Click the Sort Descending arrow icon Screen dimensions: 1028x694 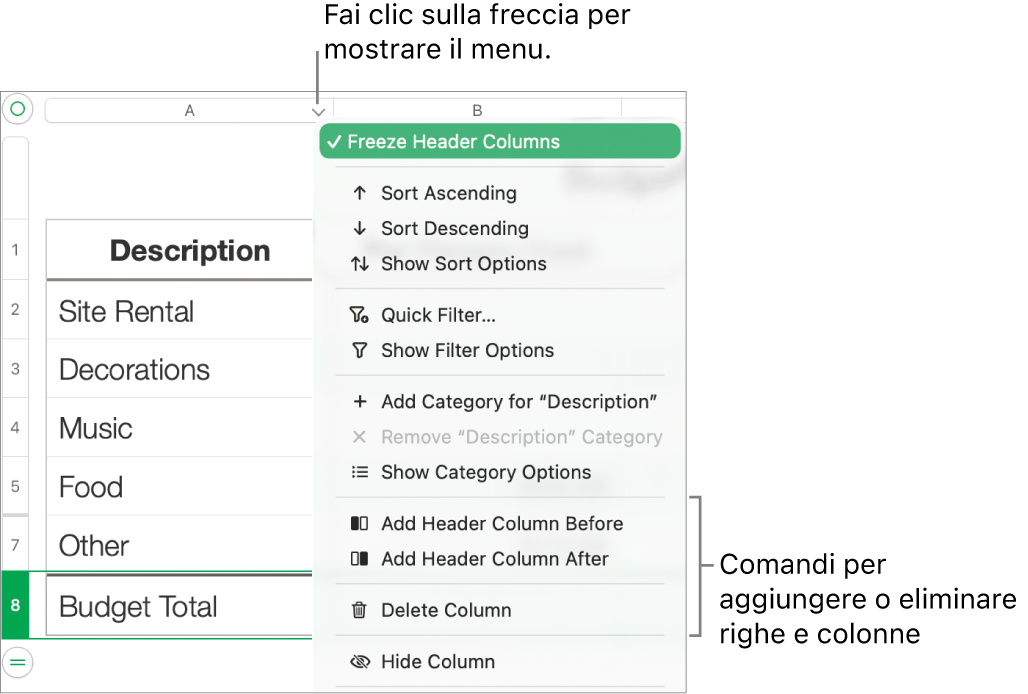[360, 229]
